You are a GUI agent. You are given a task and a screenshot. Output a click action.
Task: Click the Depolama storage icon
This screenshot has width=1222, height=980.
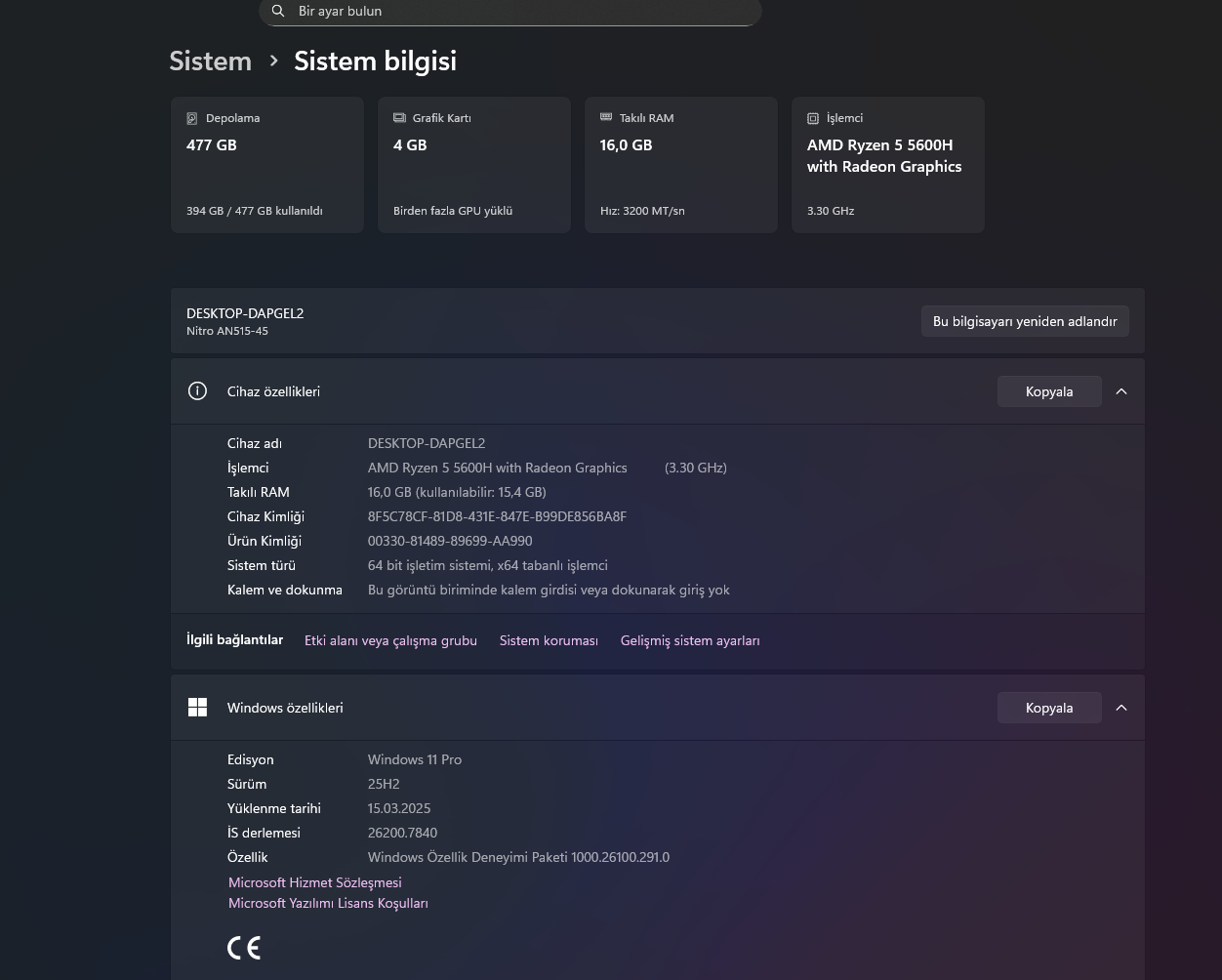click(x=192, y=118)
